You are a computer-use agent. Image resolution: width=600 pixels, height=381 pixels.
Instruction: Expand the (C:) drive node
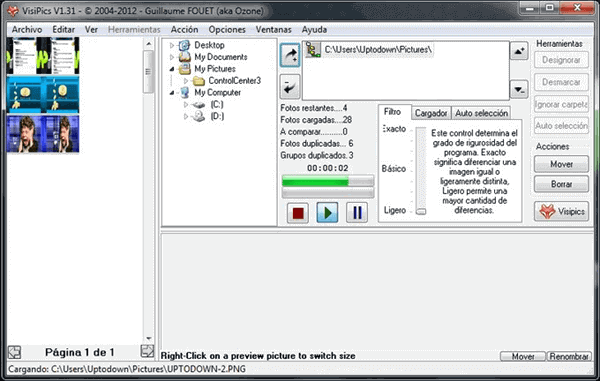coord(186,104)
